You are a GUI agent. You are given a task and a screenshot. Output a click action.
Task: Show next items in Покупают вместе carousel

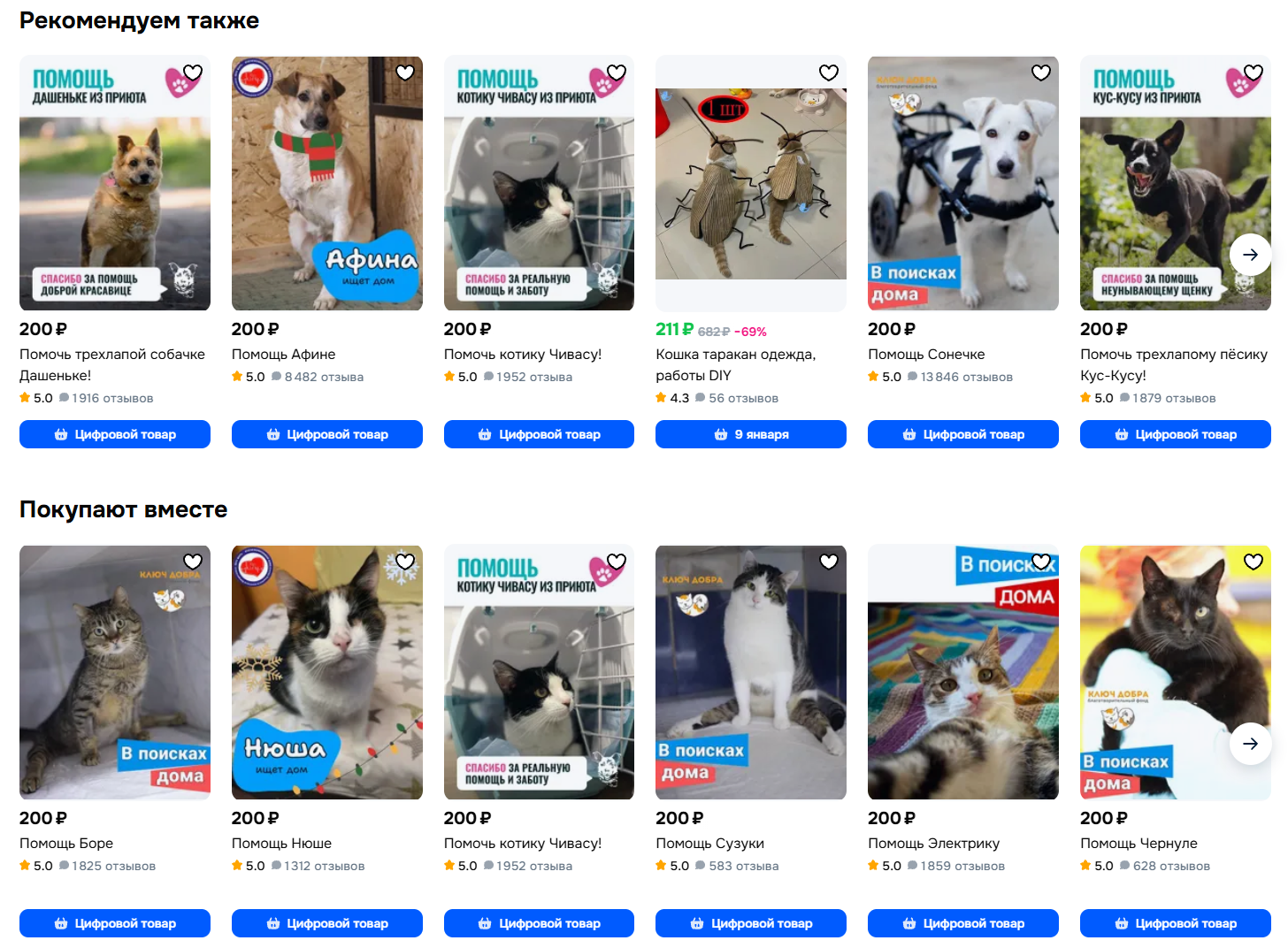click(x=1250, y=744)
